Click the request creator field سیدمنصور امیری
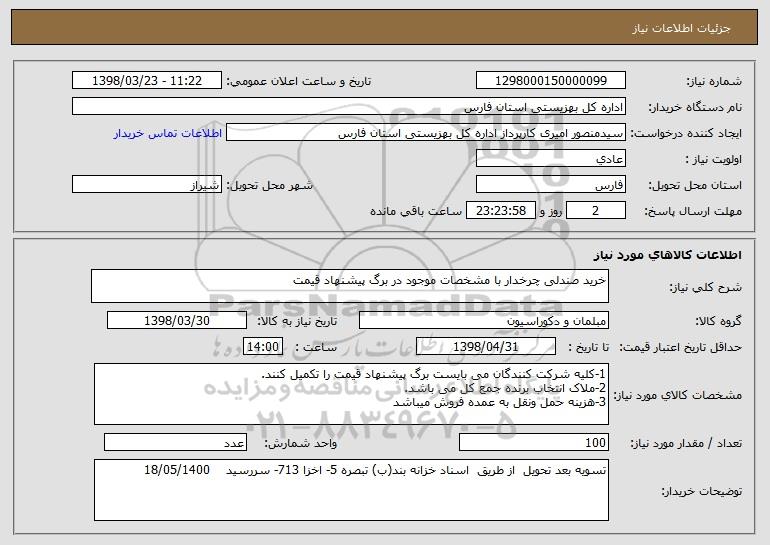770x545 pixels. (x=426, y=133)
